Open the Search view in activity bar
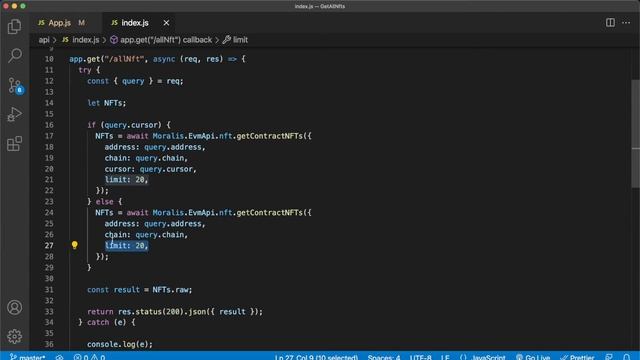 point(15,55)
